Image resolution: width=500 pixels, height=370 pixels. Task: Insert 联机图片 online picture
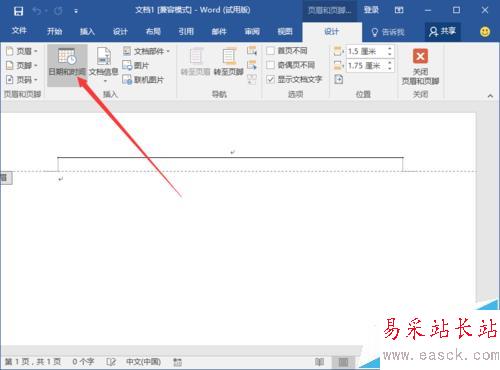143,80
